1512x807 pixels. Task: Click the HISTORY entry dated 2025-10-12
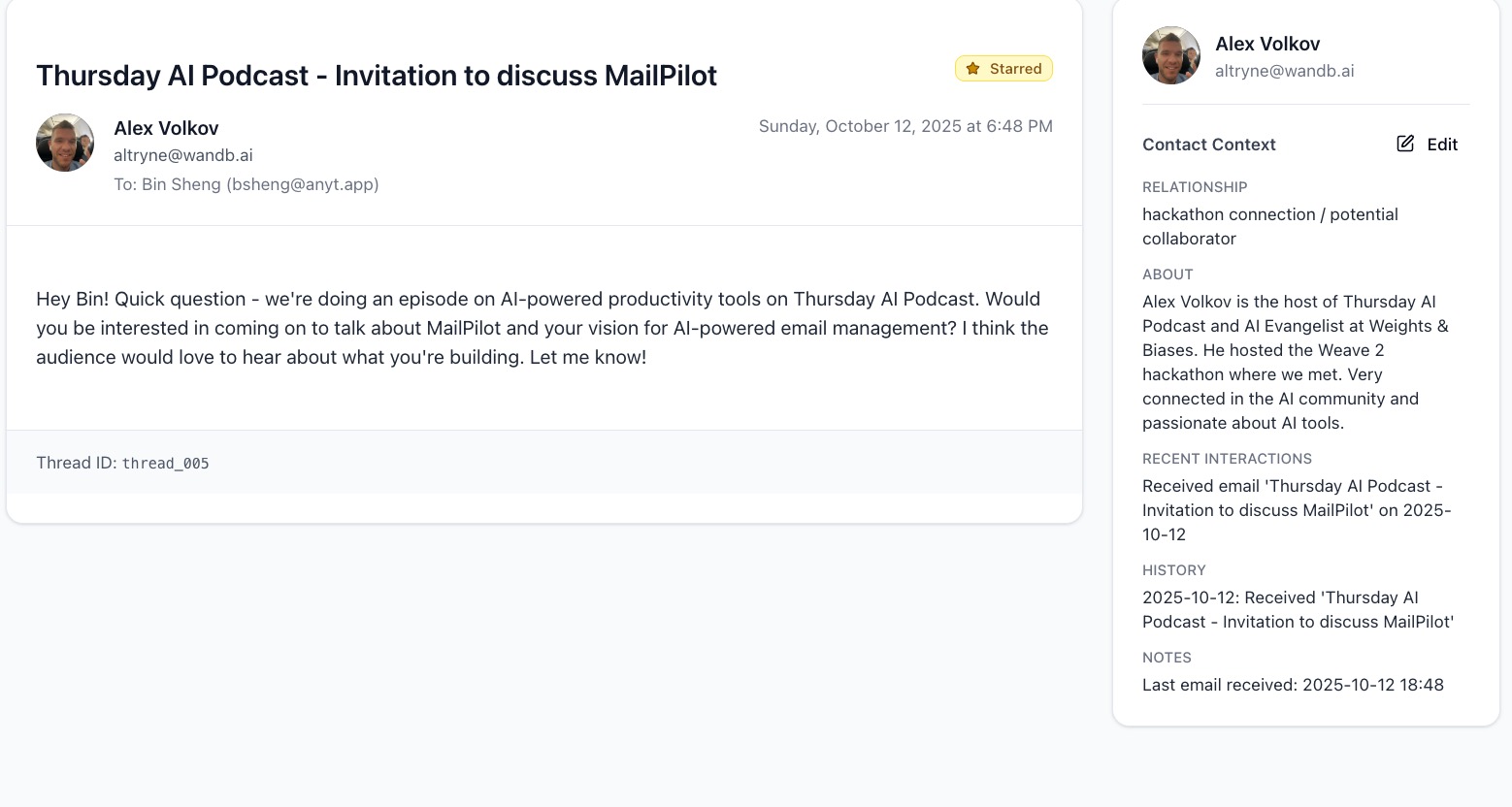point(1298,609)
